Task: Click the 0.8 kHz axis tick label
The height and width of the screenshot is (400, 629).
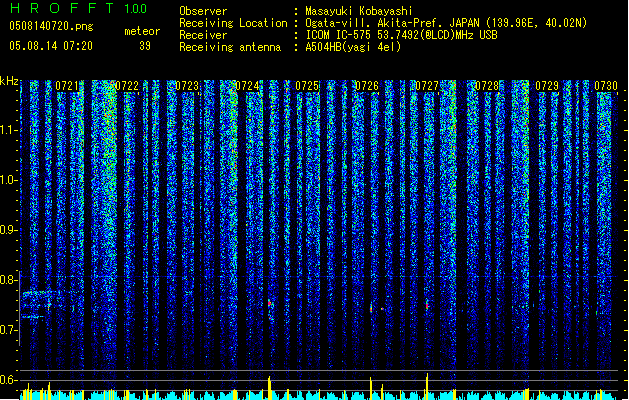Action: tap(9, 280)
